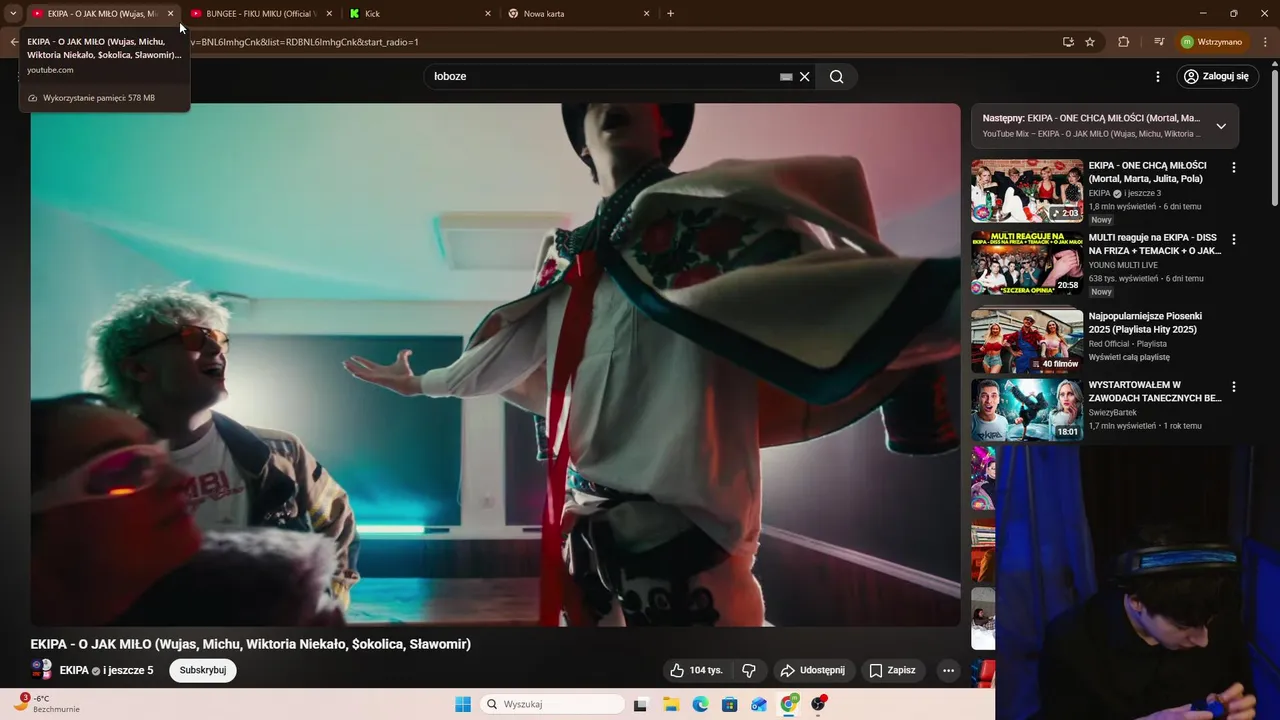1280x720 pixels.
Task: Open the on-screen keyboard in search box
Action: 786,76
